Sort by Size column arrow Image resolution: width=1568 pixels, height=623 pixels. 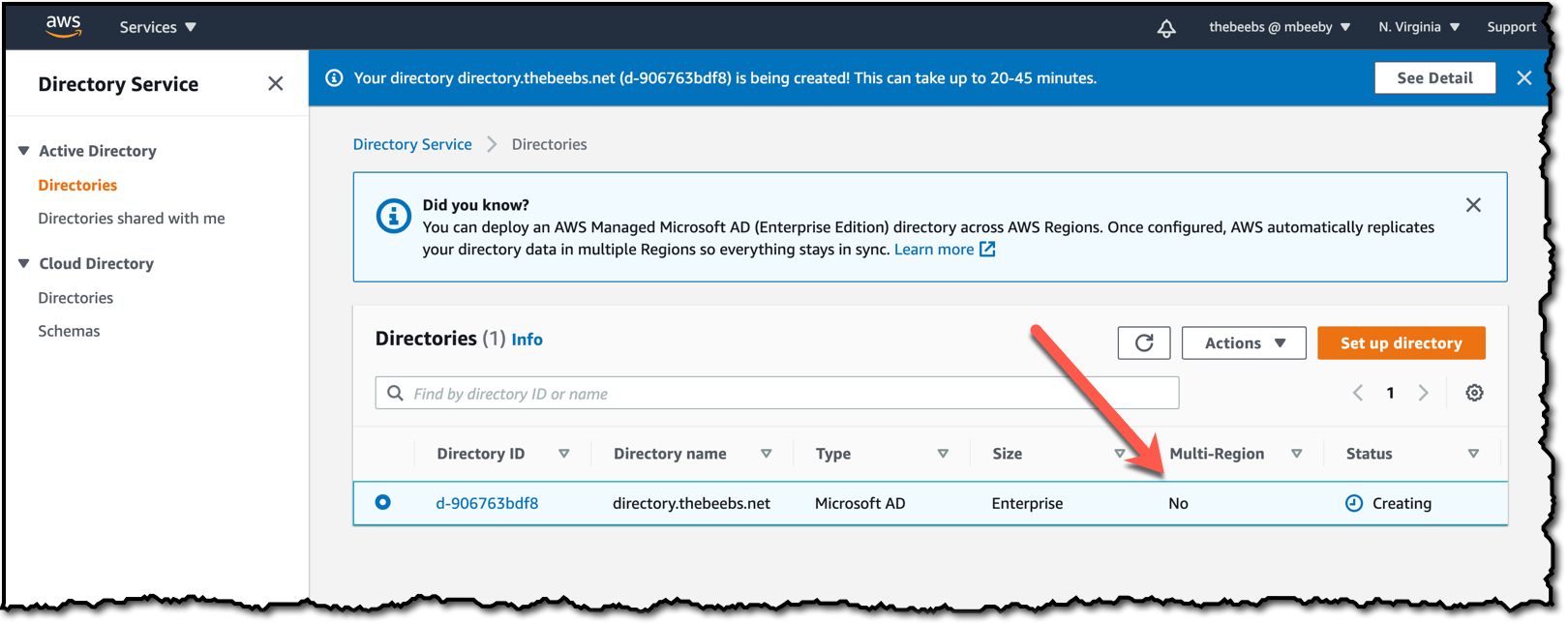[x=1120, y=454]
